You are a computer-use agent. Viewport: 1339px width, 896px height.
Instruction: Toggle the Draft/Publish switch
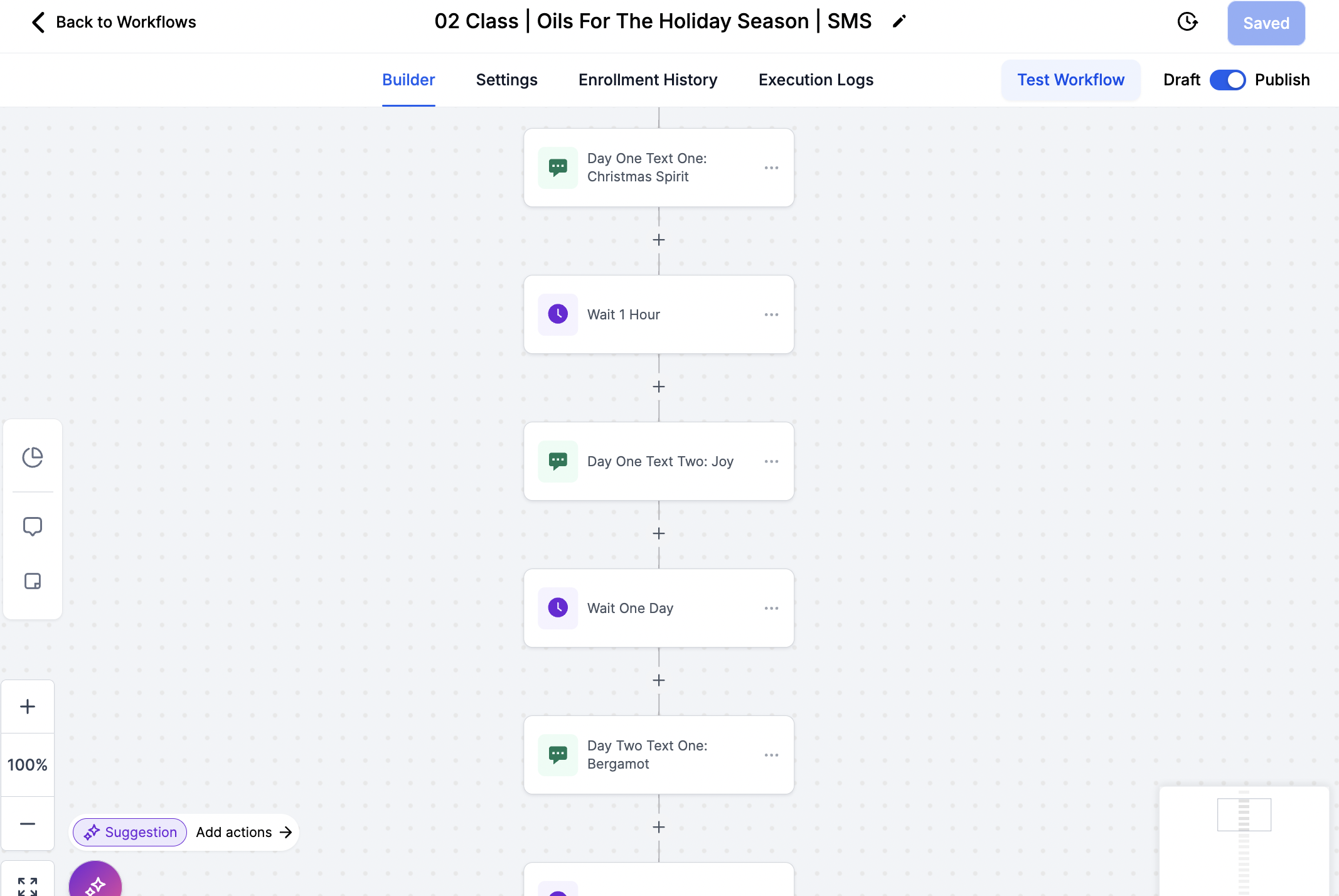[1227, 80]
